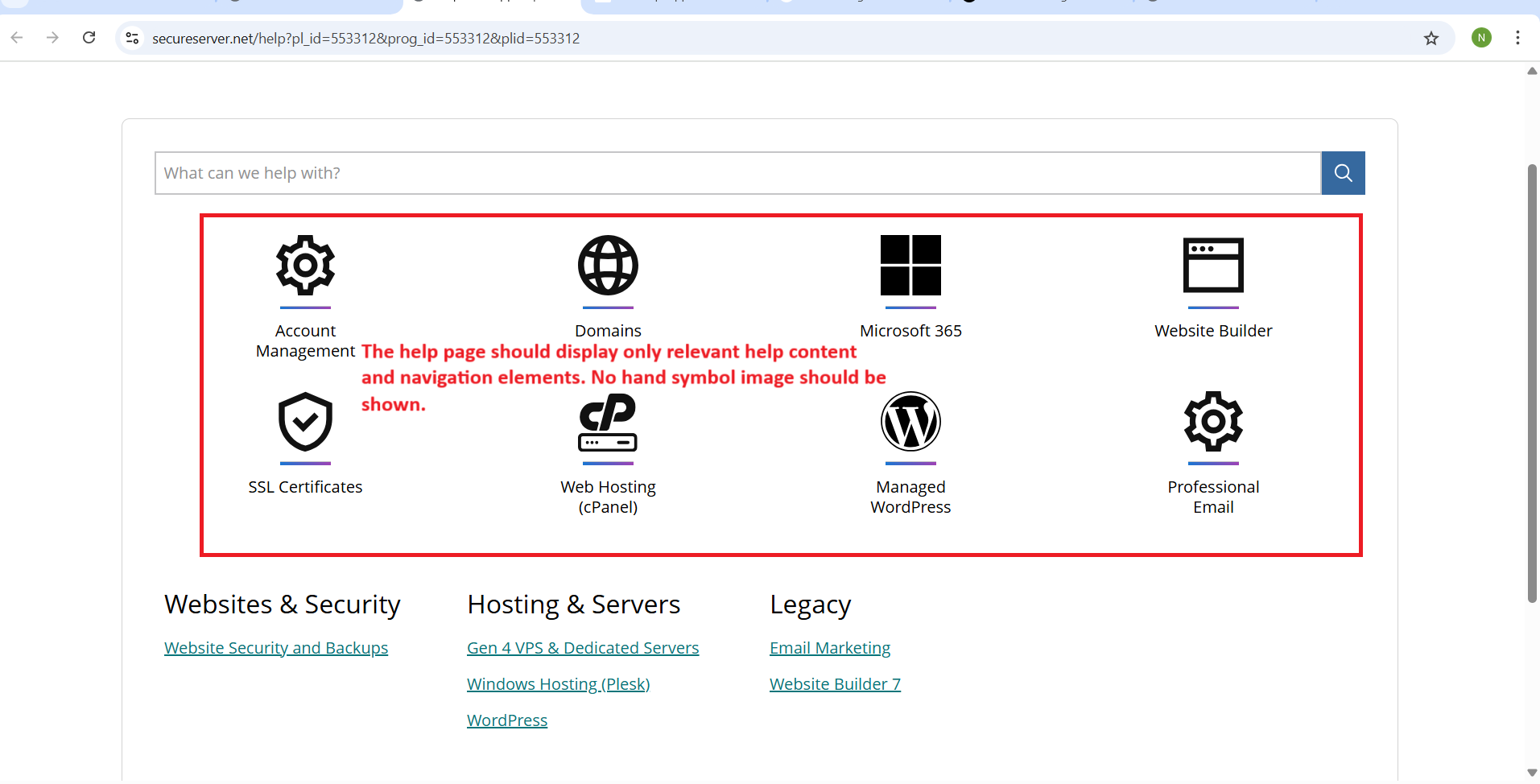Focus the 'What can we help with?' search box
Screen dimensions: 1540x784
(x=737, y=173)
